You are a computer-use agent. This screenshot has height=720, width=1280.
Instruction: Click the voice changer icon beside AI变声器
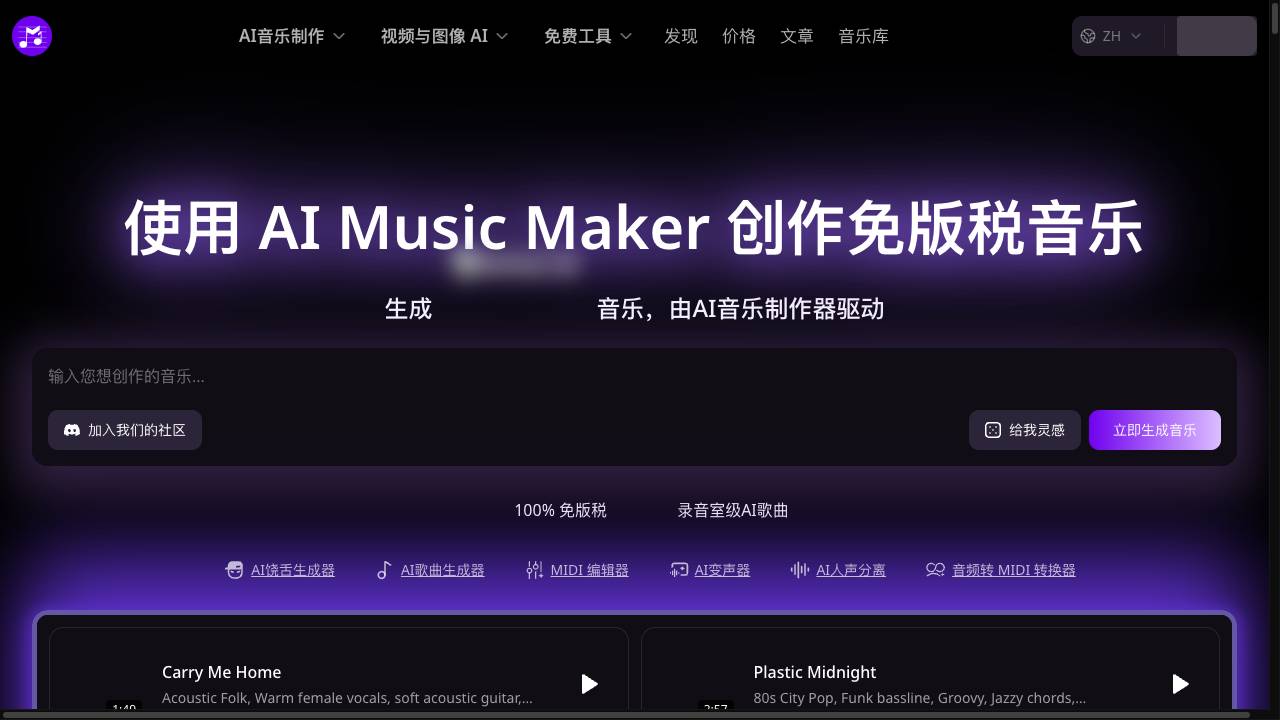coord(679,570)
